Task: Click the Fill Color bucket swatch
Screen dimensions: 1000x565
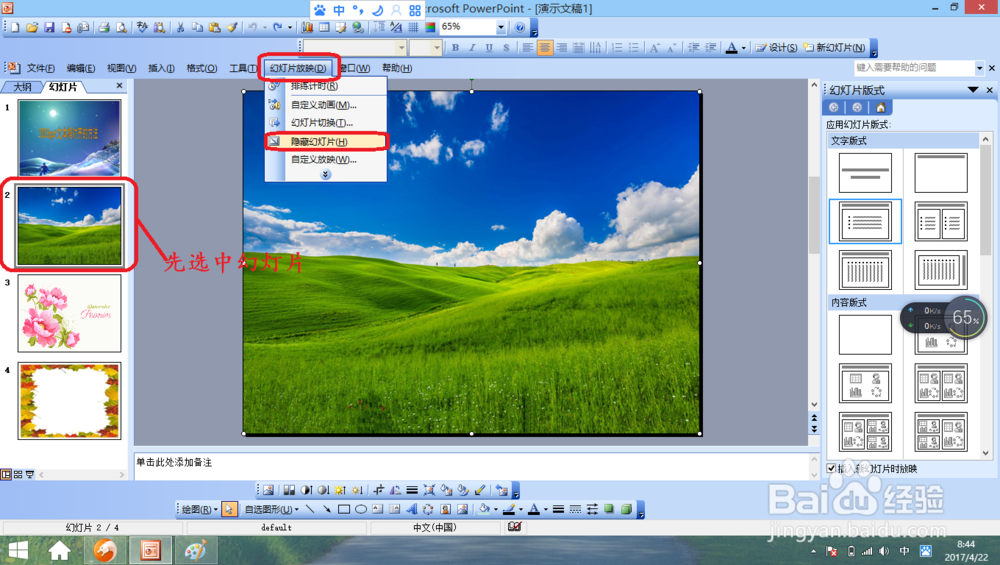Action: pos(484,509)
